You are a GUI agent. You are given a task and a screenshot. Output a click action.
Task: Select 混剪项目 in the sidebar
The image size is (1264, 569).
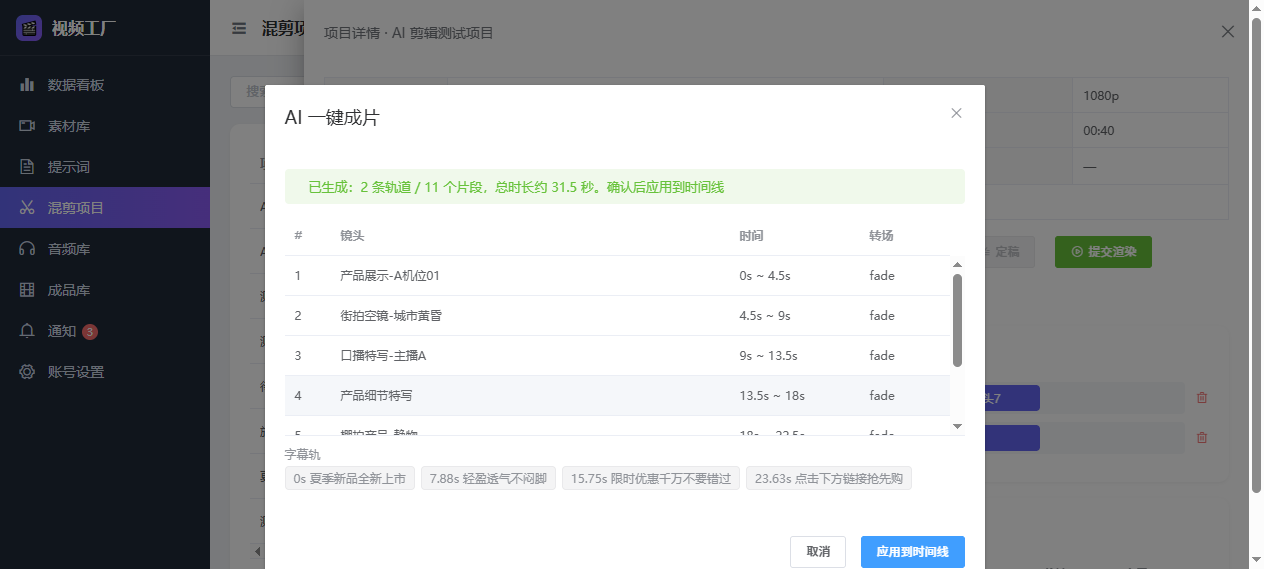[105, 208]
